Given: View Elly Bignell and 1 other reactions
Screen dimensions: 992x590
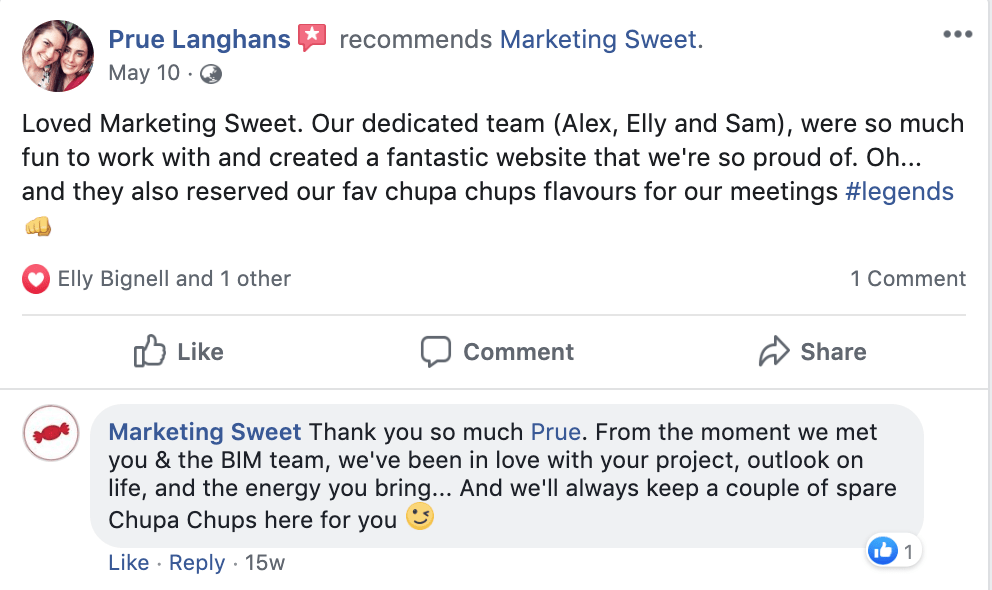Looking at the screenshot, I should tap(174, 279).
